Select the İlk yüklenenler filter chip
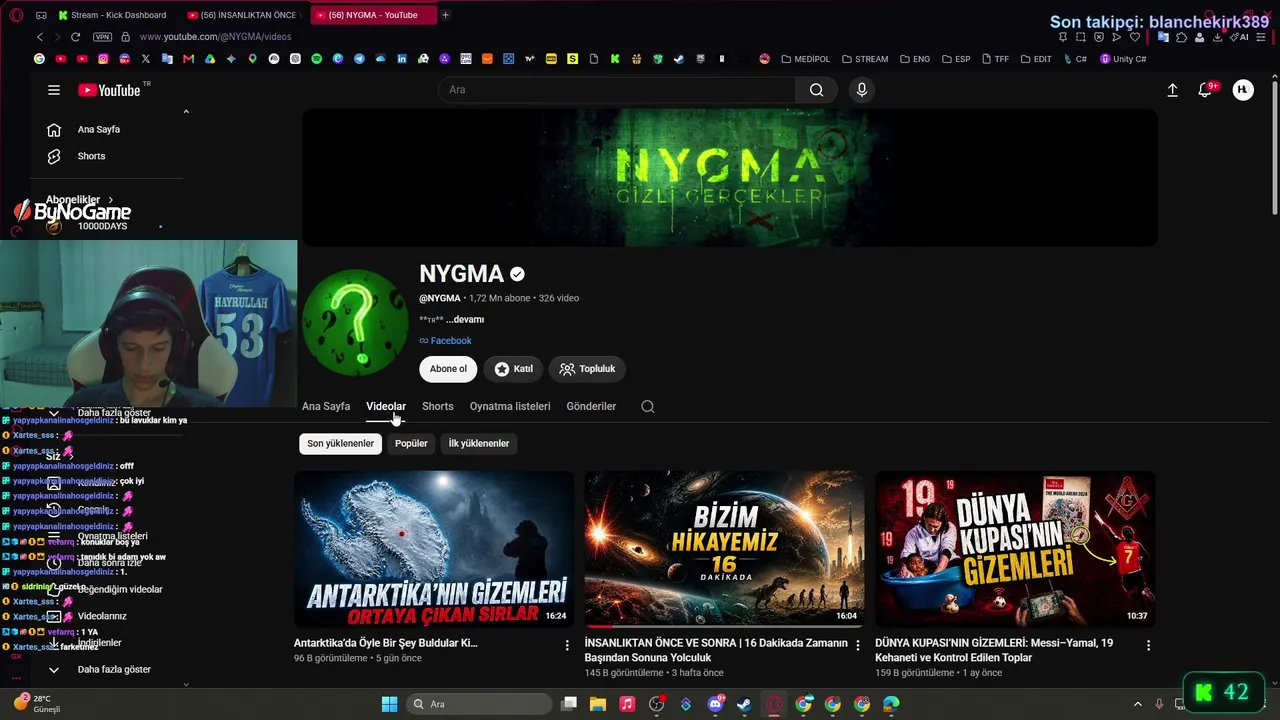The image size is (1280, 720). (x=479, y=443)
